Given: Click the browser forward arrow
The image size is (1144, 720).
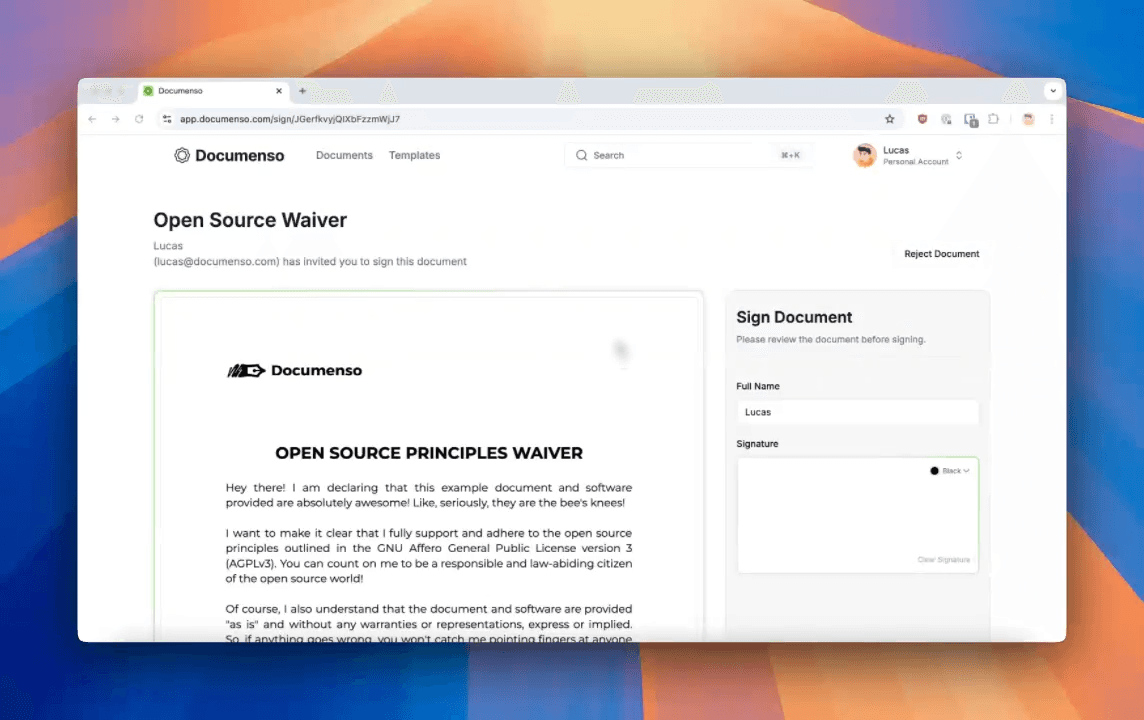Looking at the screenshot, I should click(x=115, y=119).
